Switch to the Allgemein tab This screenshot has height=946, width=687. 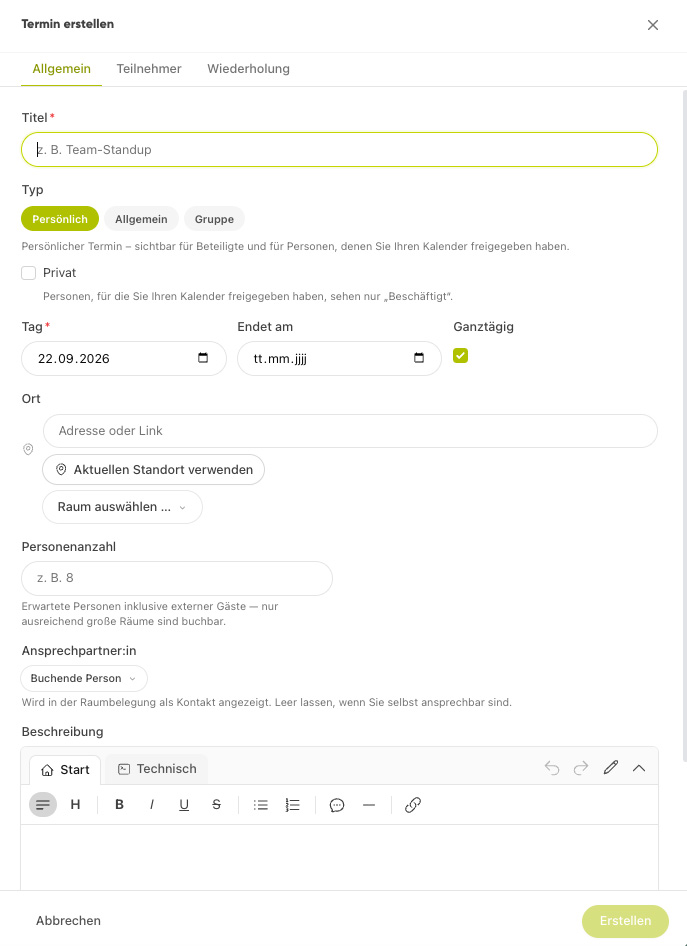coord(62,69)
